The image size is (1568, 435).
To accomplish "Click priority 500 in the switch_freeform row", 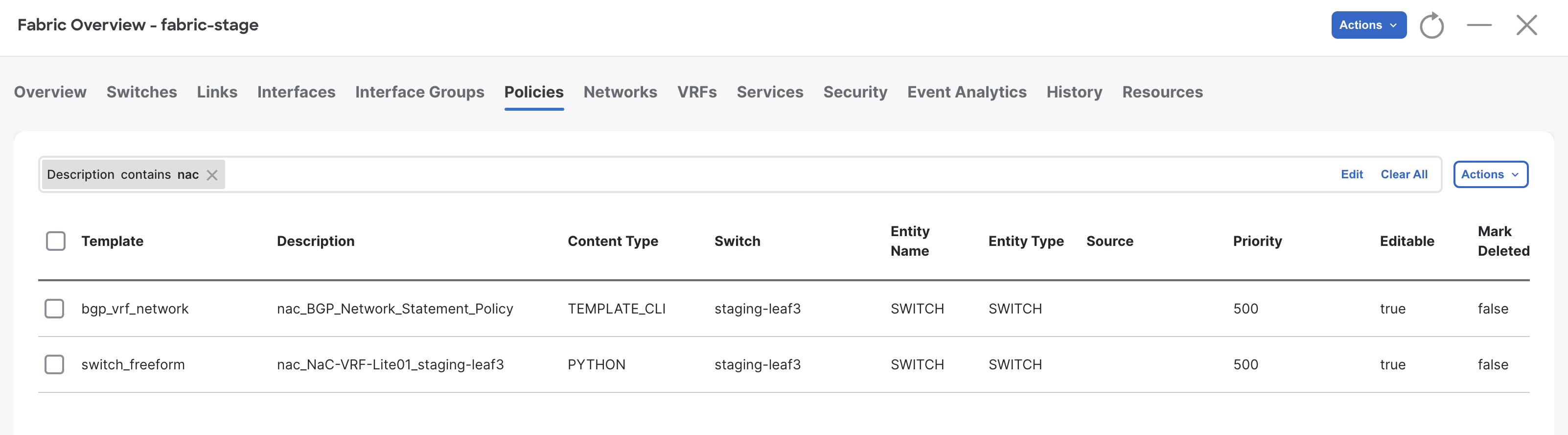I will pyautogui.click(x=1245, y=364).
